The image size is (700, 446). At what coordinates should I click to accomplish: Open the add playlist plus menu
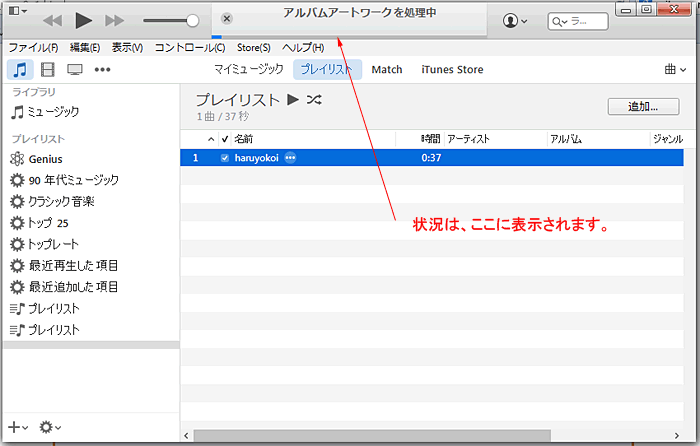pos(18,427)
